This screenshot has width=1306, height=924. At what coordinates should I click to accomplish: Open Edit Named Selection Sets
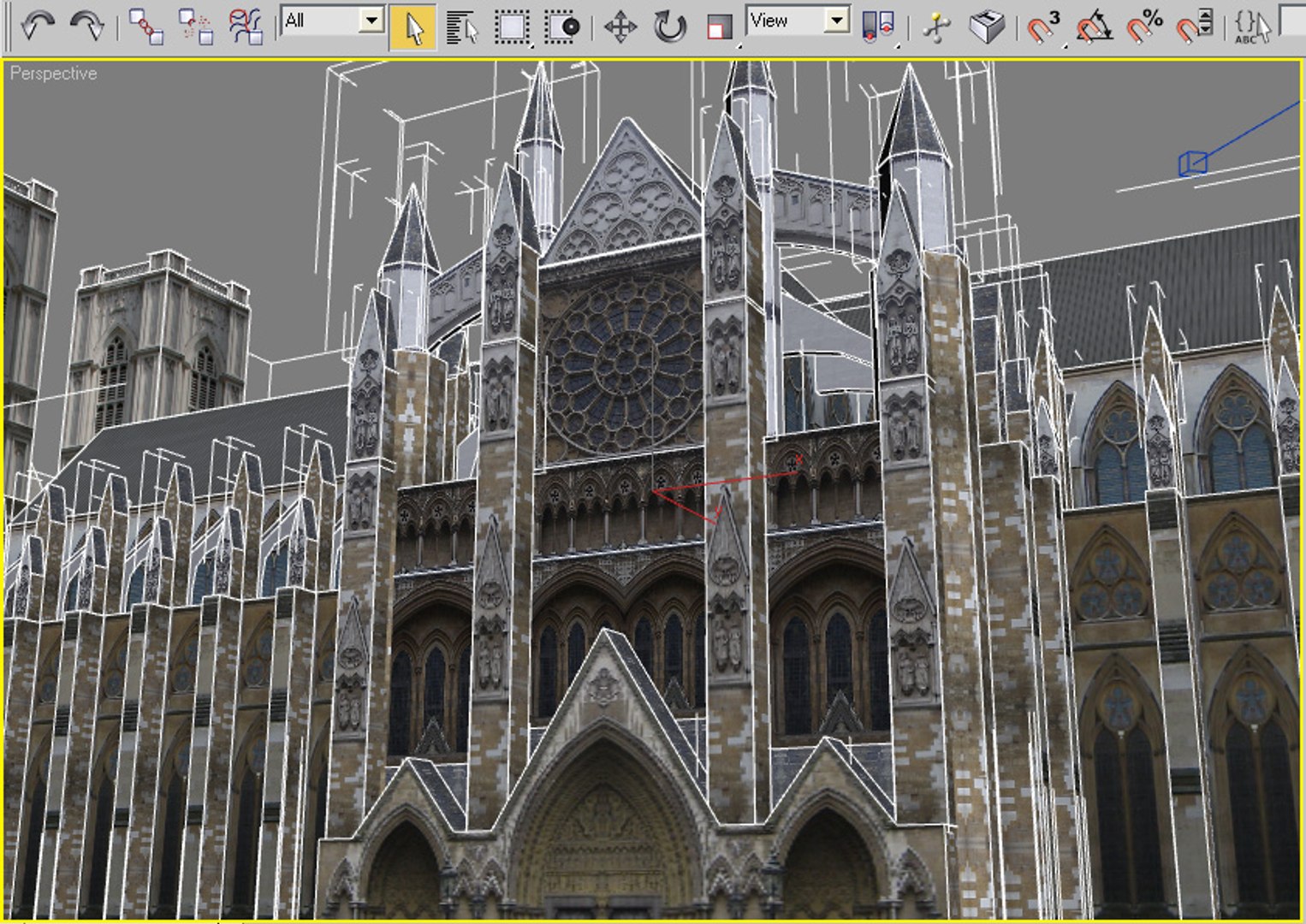click(x=1252, y=27)
